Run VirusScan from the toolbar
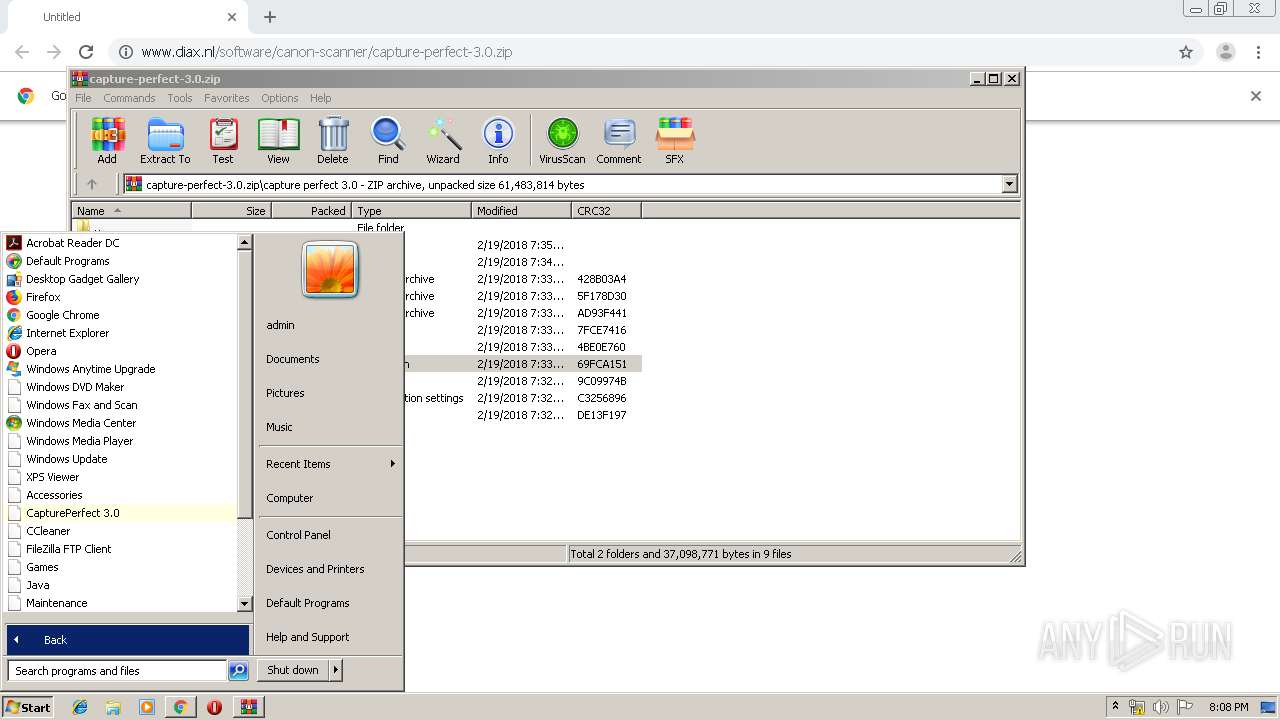Viewport: 1280px width, 720px height. (x=562, y=140)
